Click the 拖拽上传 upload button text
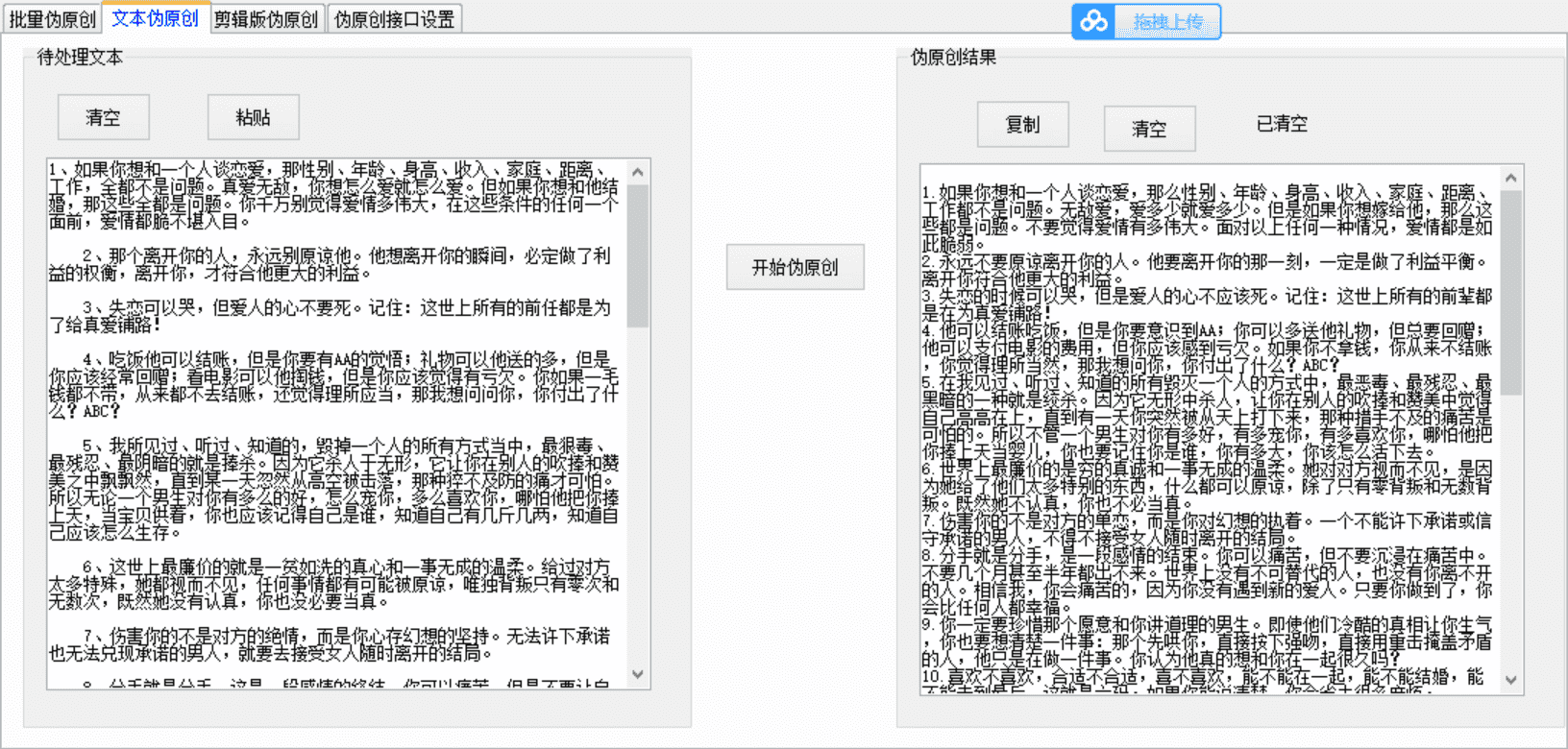 point(1167,21)
